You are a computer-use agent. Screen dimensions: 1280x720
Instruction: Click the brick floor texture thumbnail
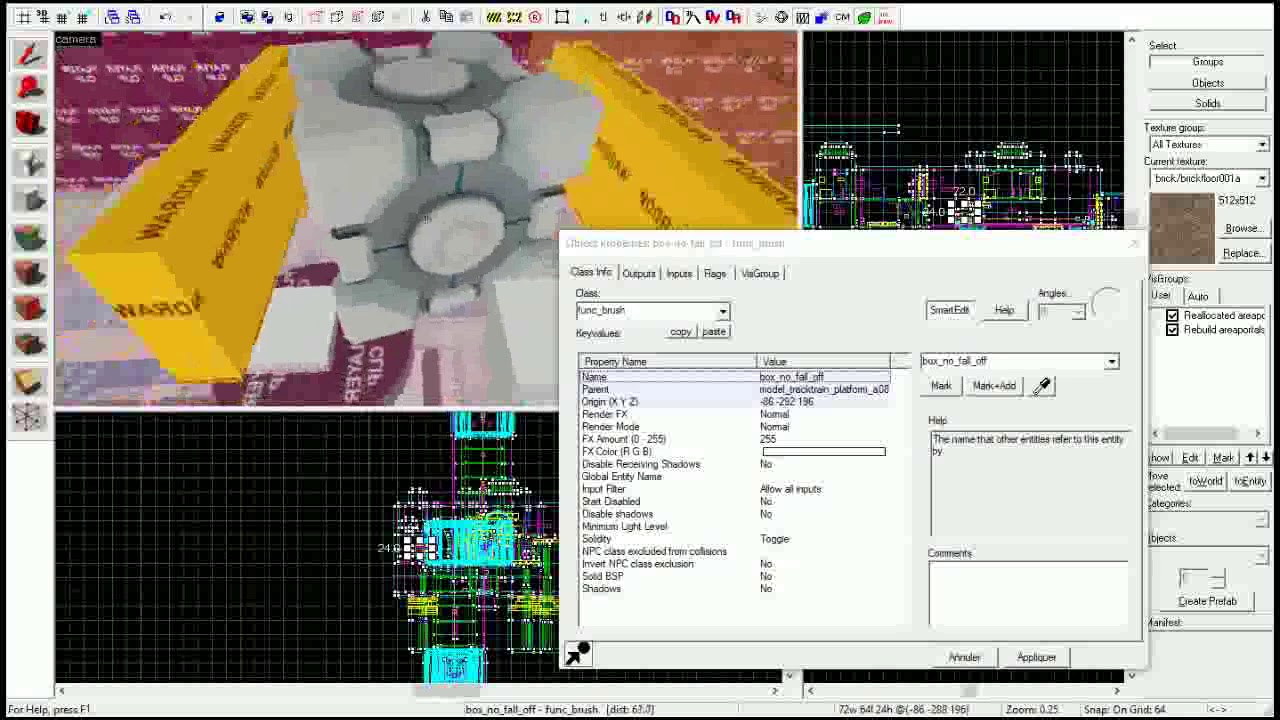click(1182, 227)
